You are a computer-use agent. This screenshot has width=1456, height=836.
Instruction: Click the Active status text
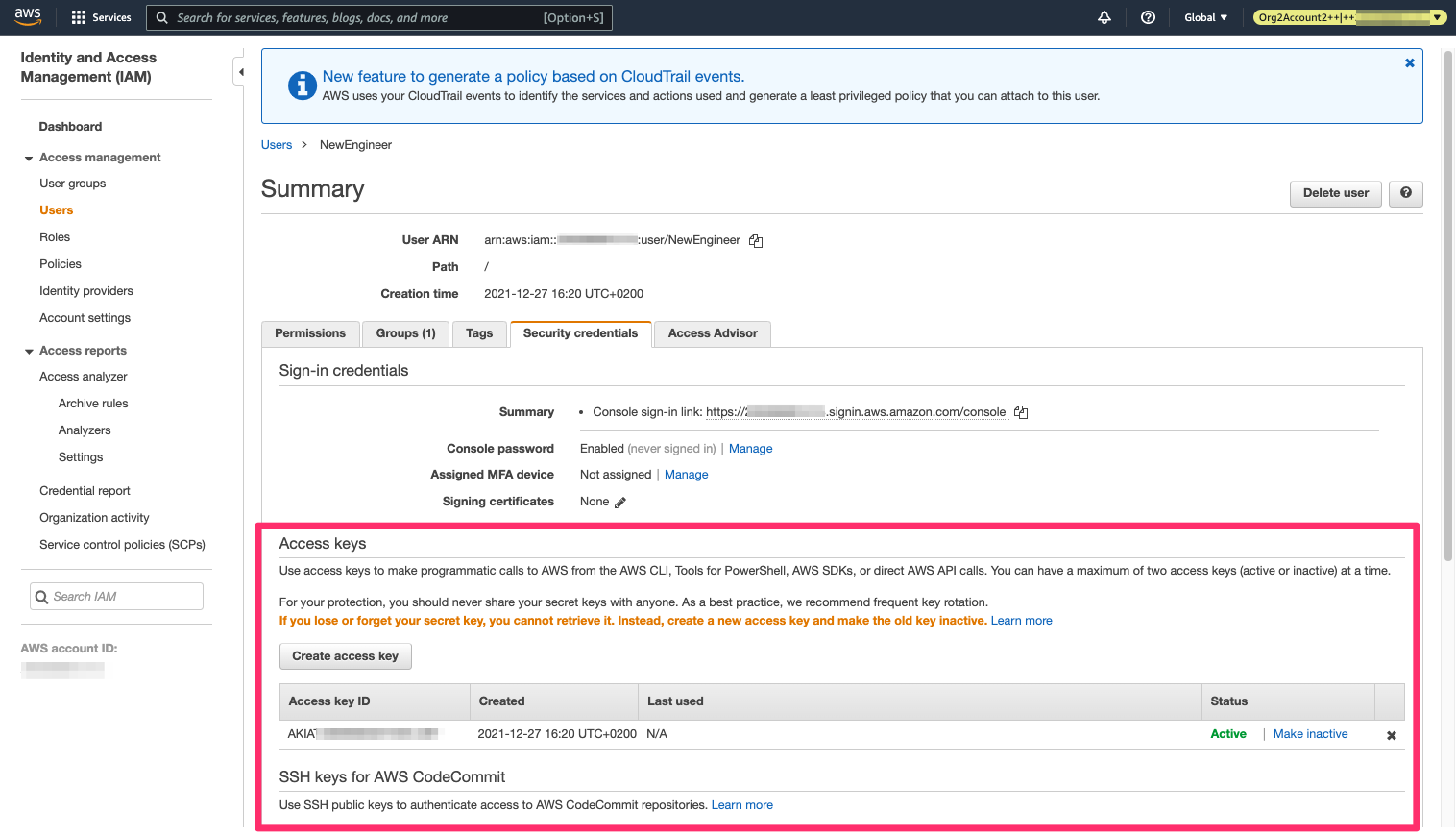click(x=1228, y=734)
